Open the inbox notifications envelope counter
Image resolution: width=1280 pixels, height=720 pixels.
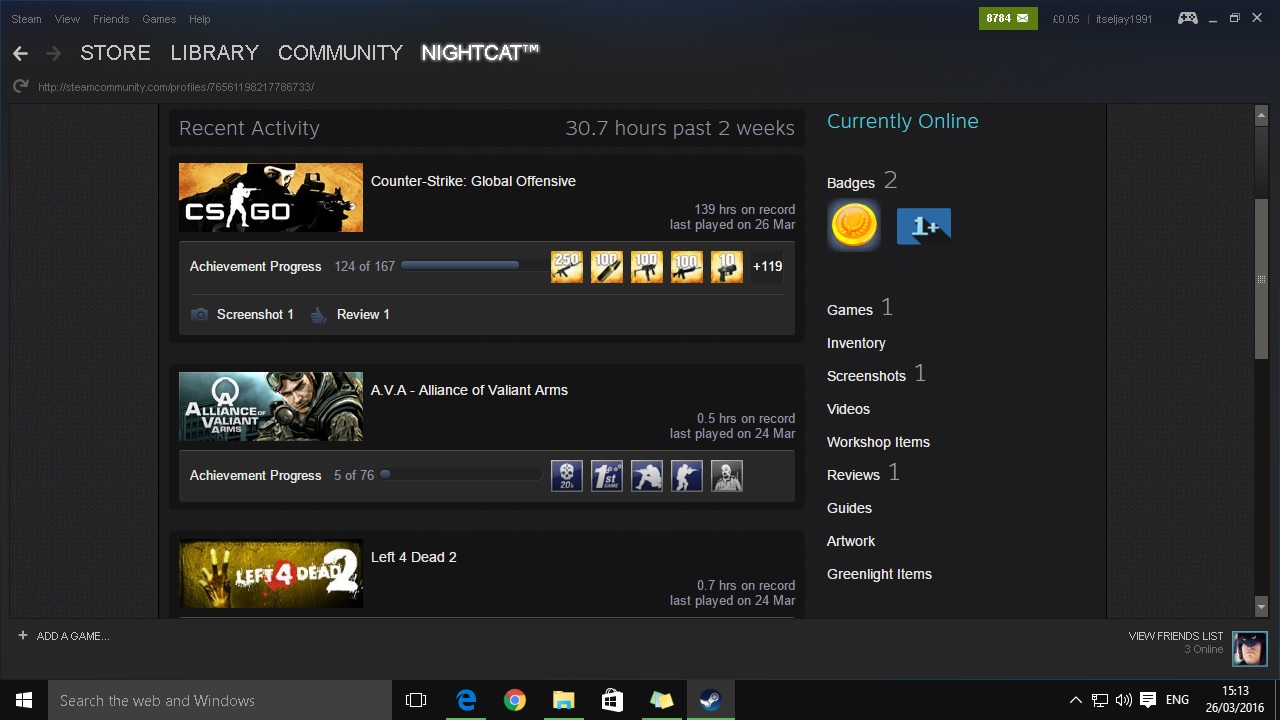(x=1008, y=18)
